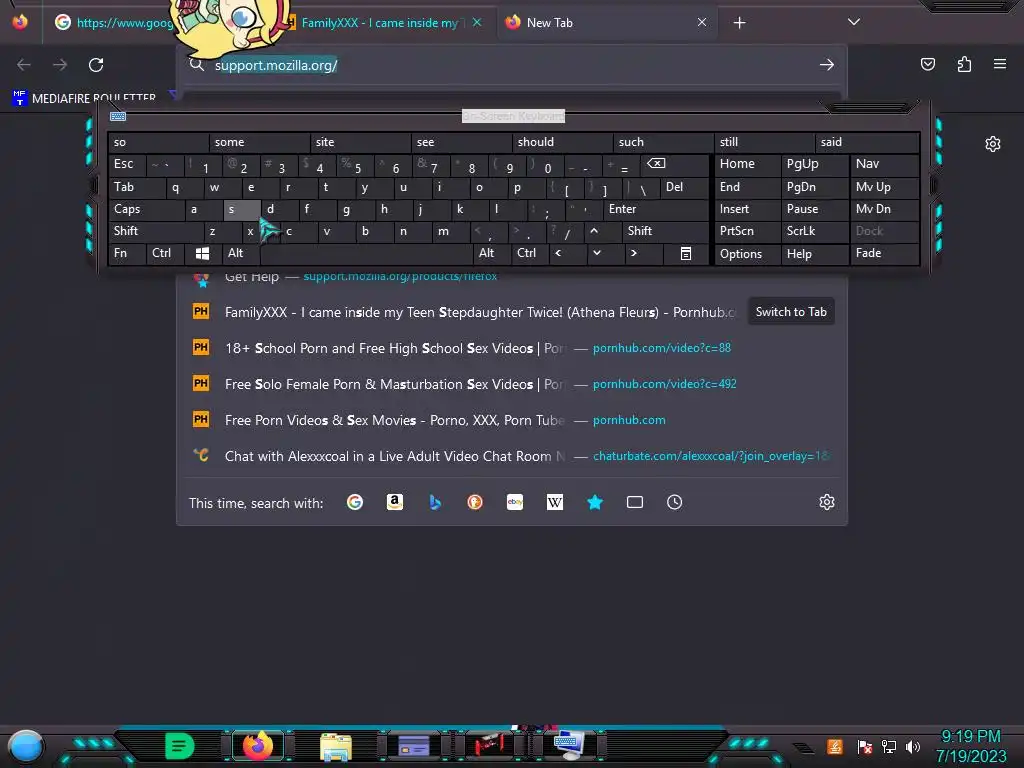Image resolution: width=1024 pixels, height=768 pixels.
Task: Search this time with Amazon icon
Action: coord(394,502)
